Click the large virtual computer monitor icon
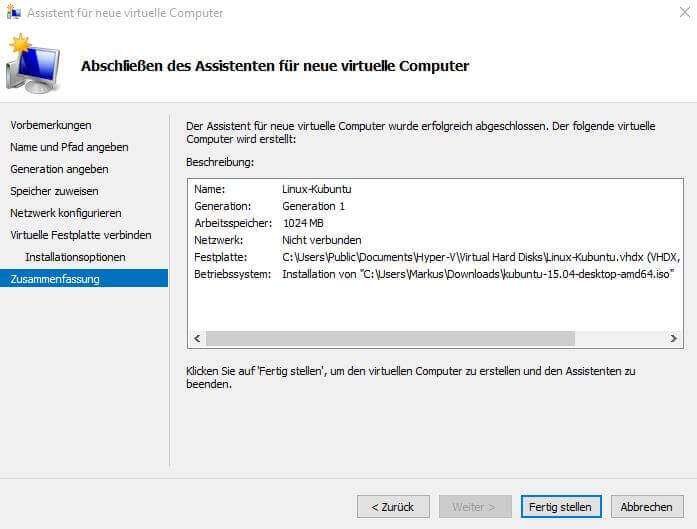 [x=32, y=63]
